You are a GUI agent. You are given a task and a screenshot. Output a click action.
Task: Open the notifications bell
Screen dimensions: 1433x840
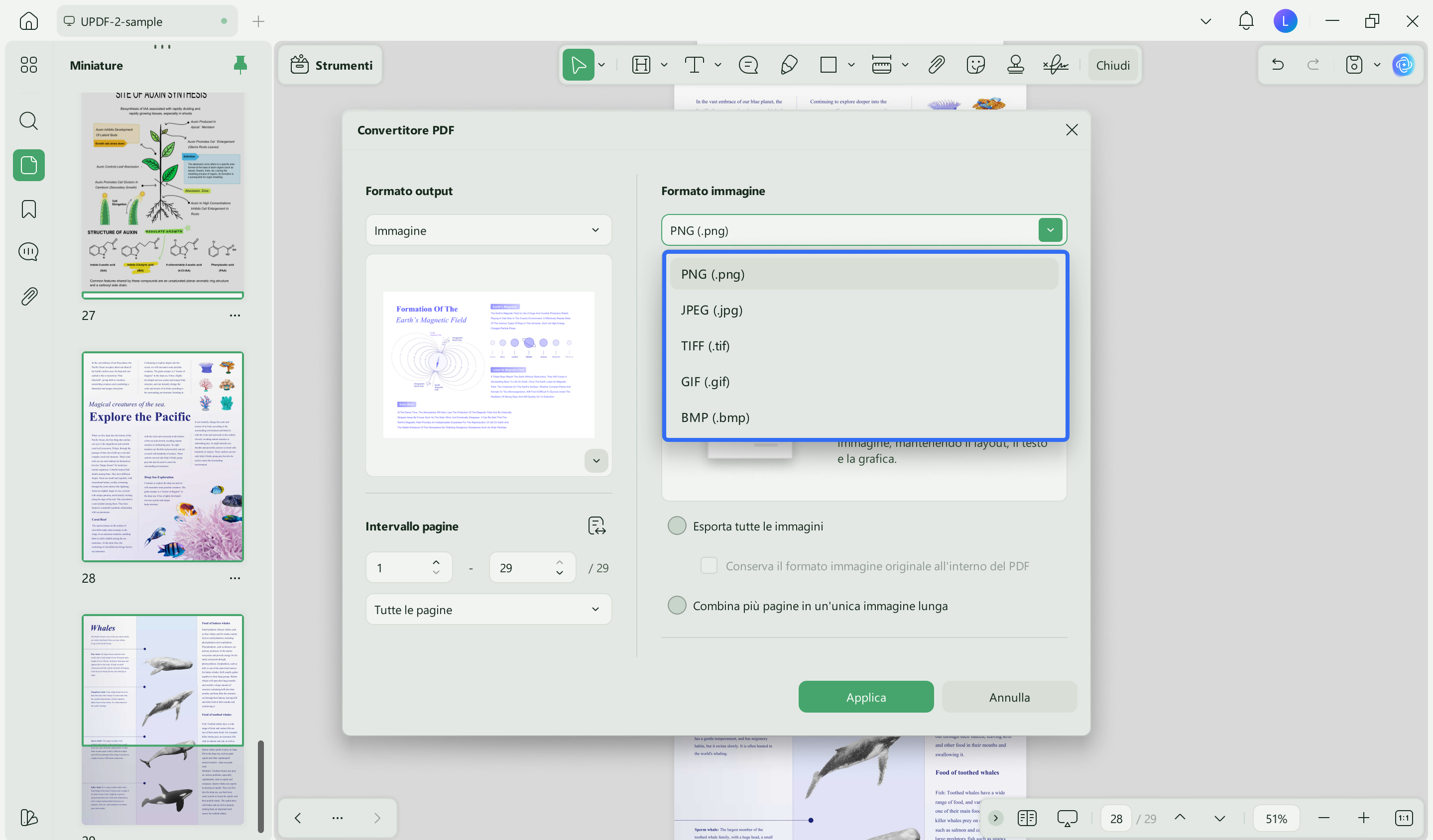(x=1246, y=21)
